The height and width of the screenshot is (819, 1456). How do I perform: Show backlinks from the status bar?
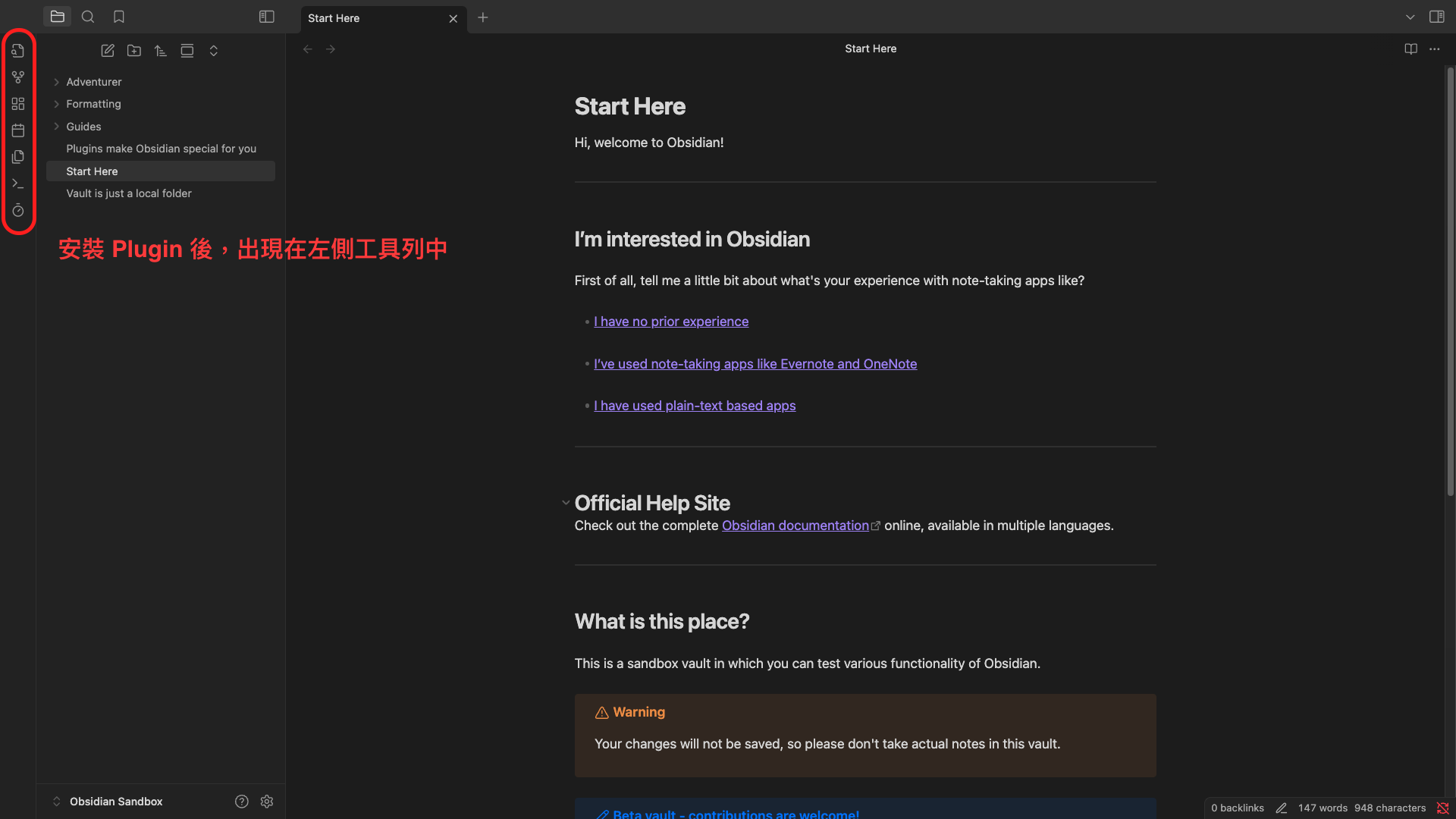[x=1238, y=808]
